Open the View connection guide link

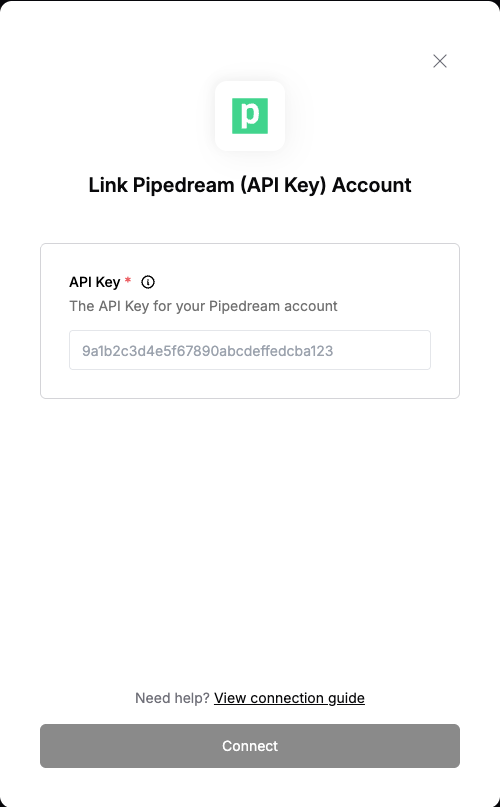[x=289, y=698]
